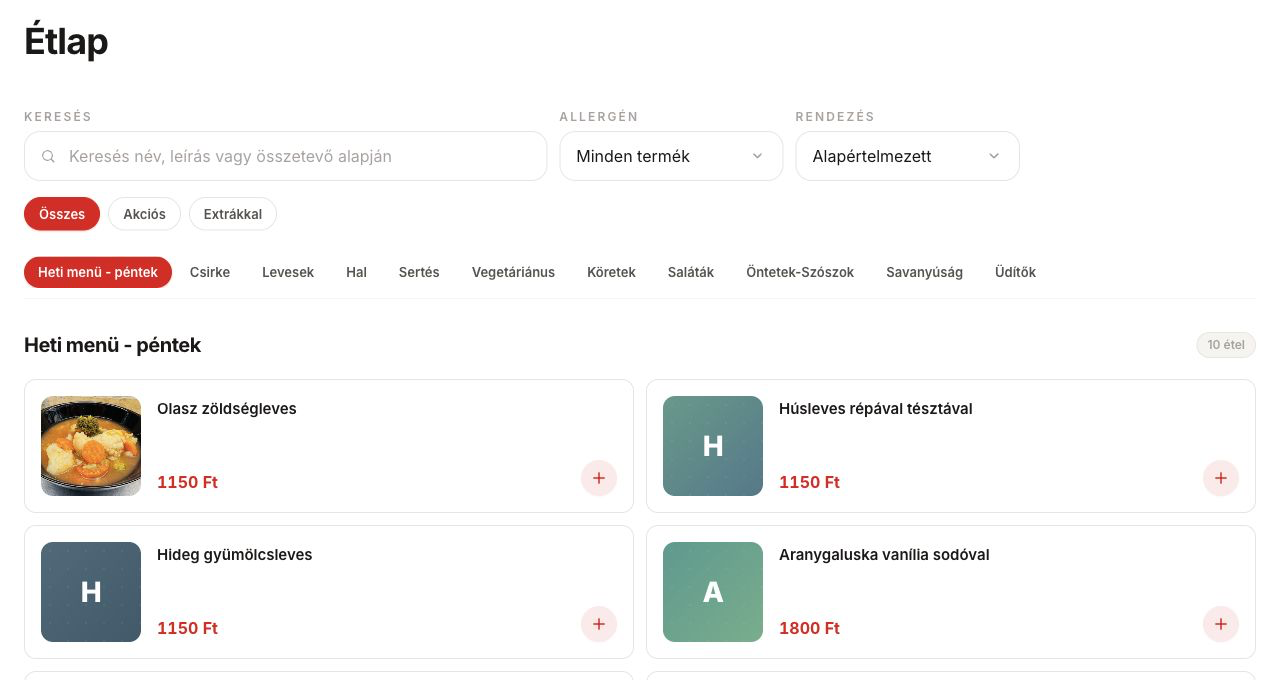This screenshot has width=1280, height=680.
Task: Switch to Heti menü - péntek category tab
Action: click(x=98, y=272)
